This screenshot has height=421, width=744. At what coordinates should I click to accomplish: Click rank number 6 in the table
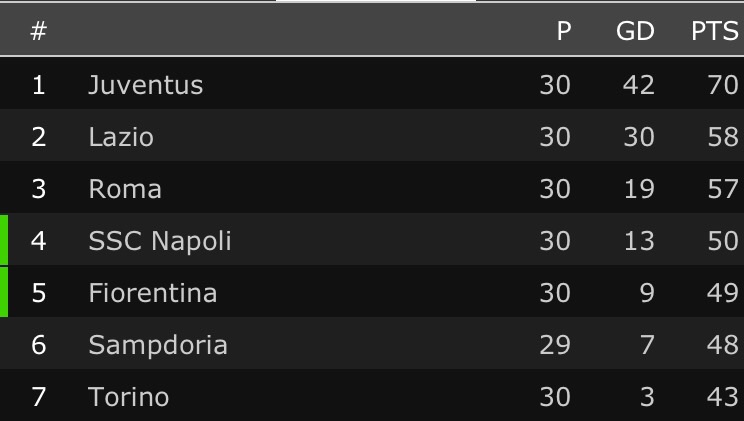pyautogui.click(x=39, y=345)
